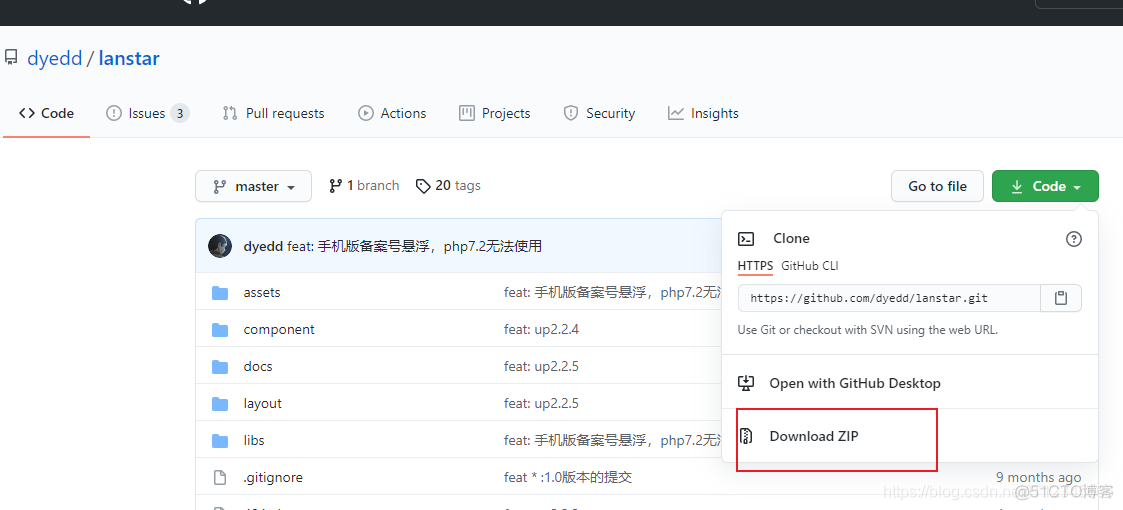Click the Issues tab circle icon
The width and height of the screenshot is (1123, 510).
[x=113, y=113]
